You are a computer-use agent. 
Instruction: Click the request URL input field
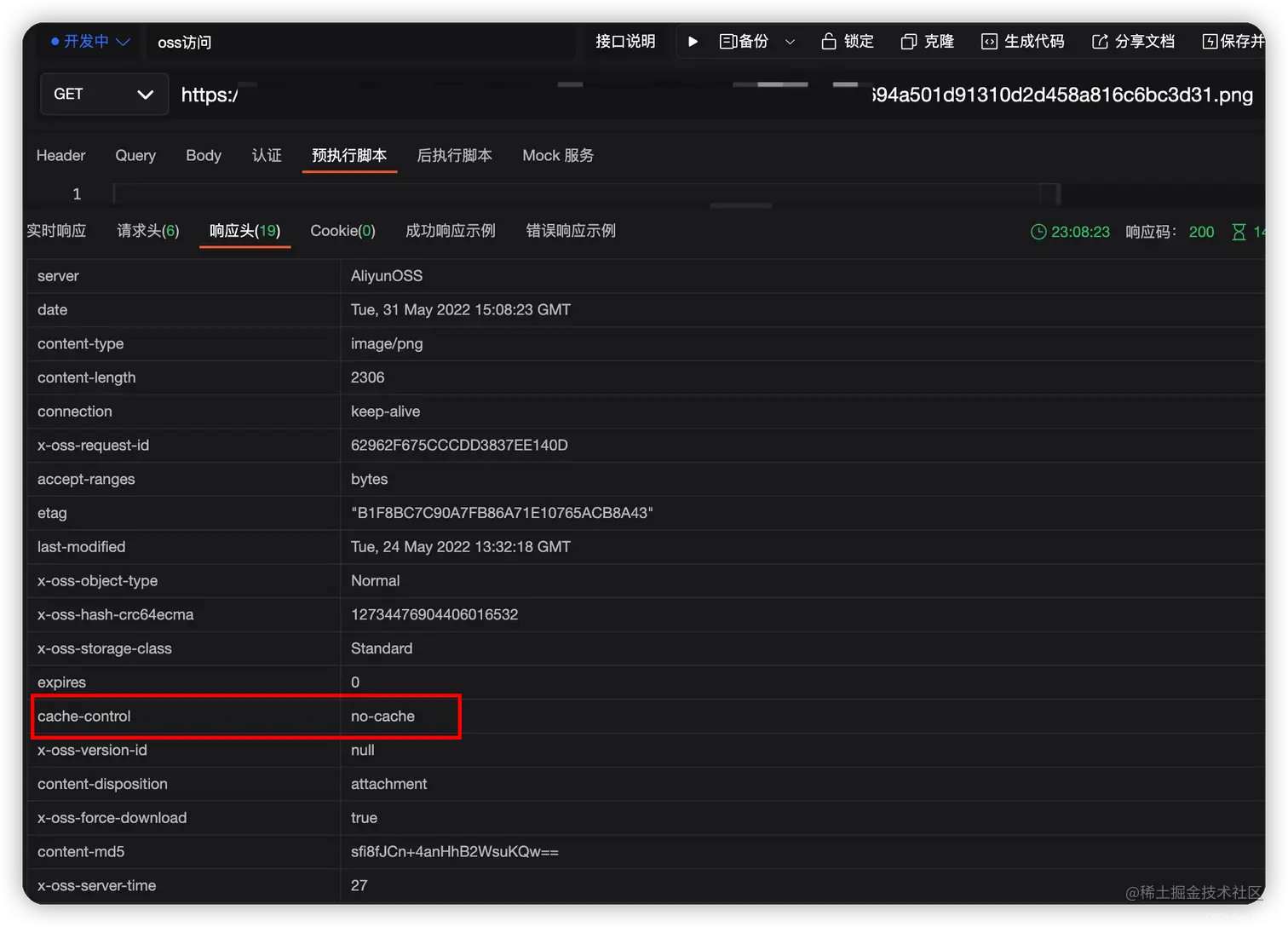tap(716, 94)
